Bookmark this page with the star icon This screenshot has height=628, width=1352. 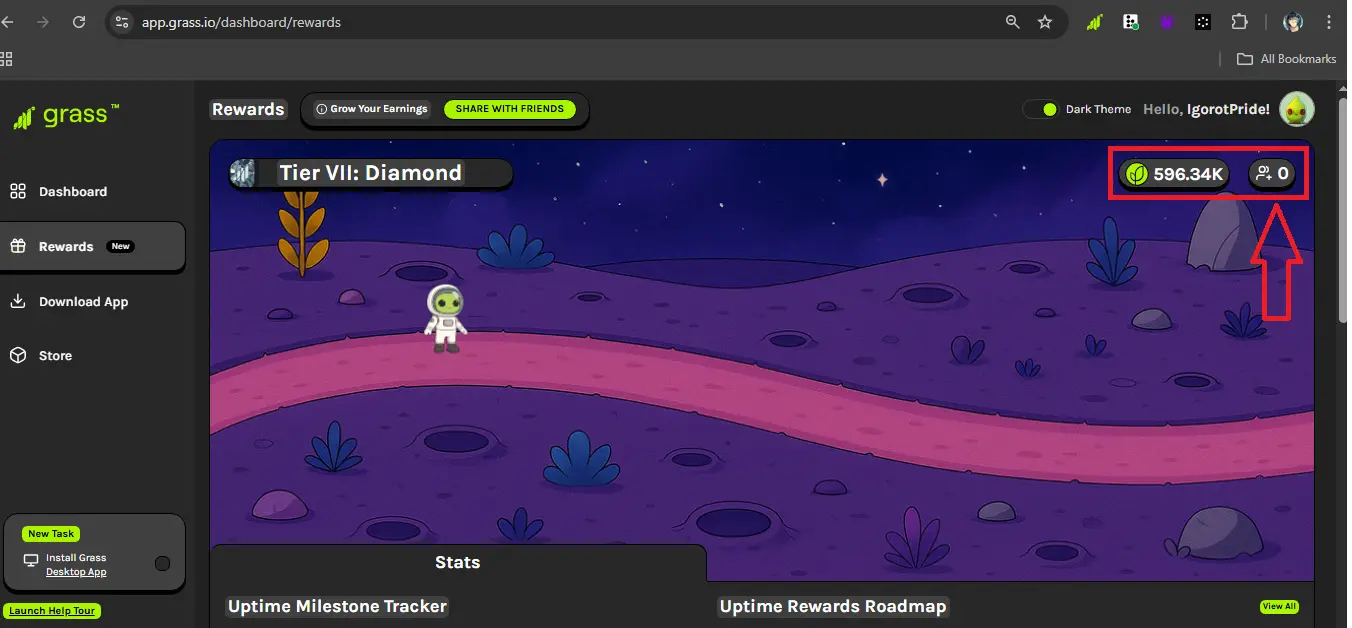(1045, 21)
